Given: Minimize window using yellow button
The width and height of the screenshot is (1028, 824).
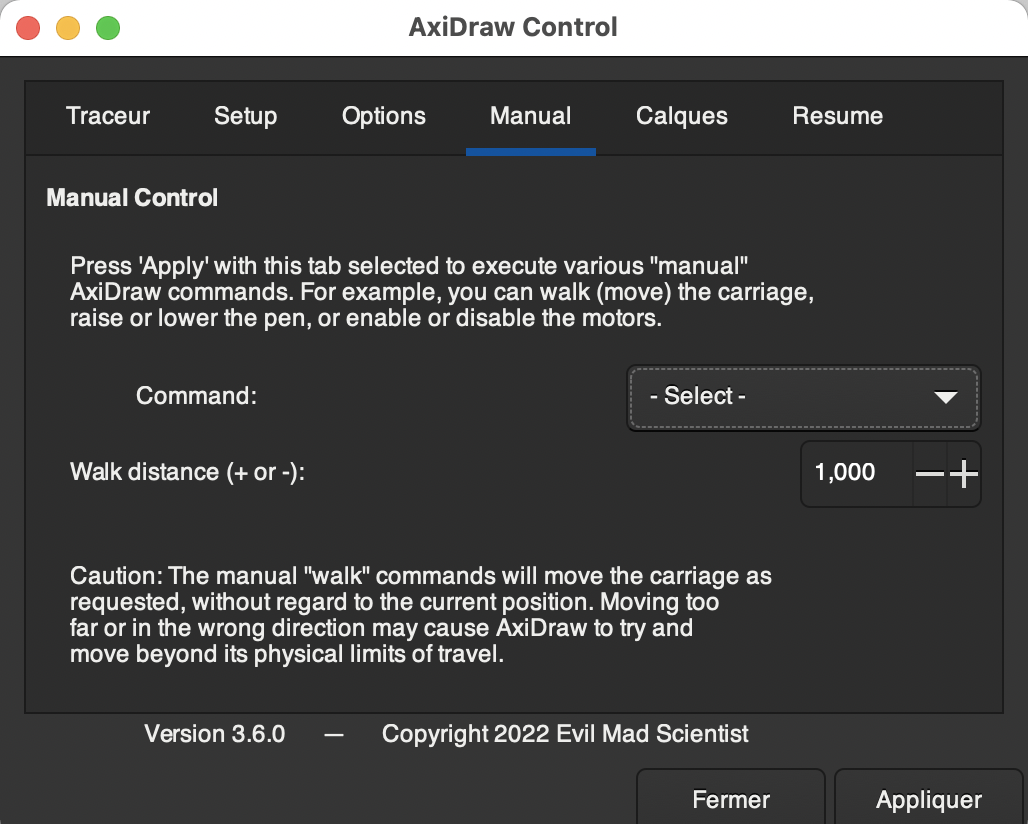Looking at the screenshot, I should 68,28.
